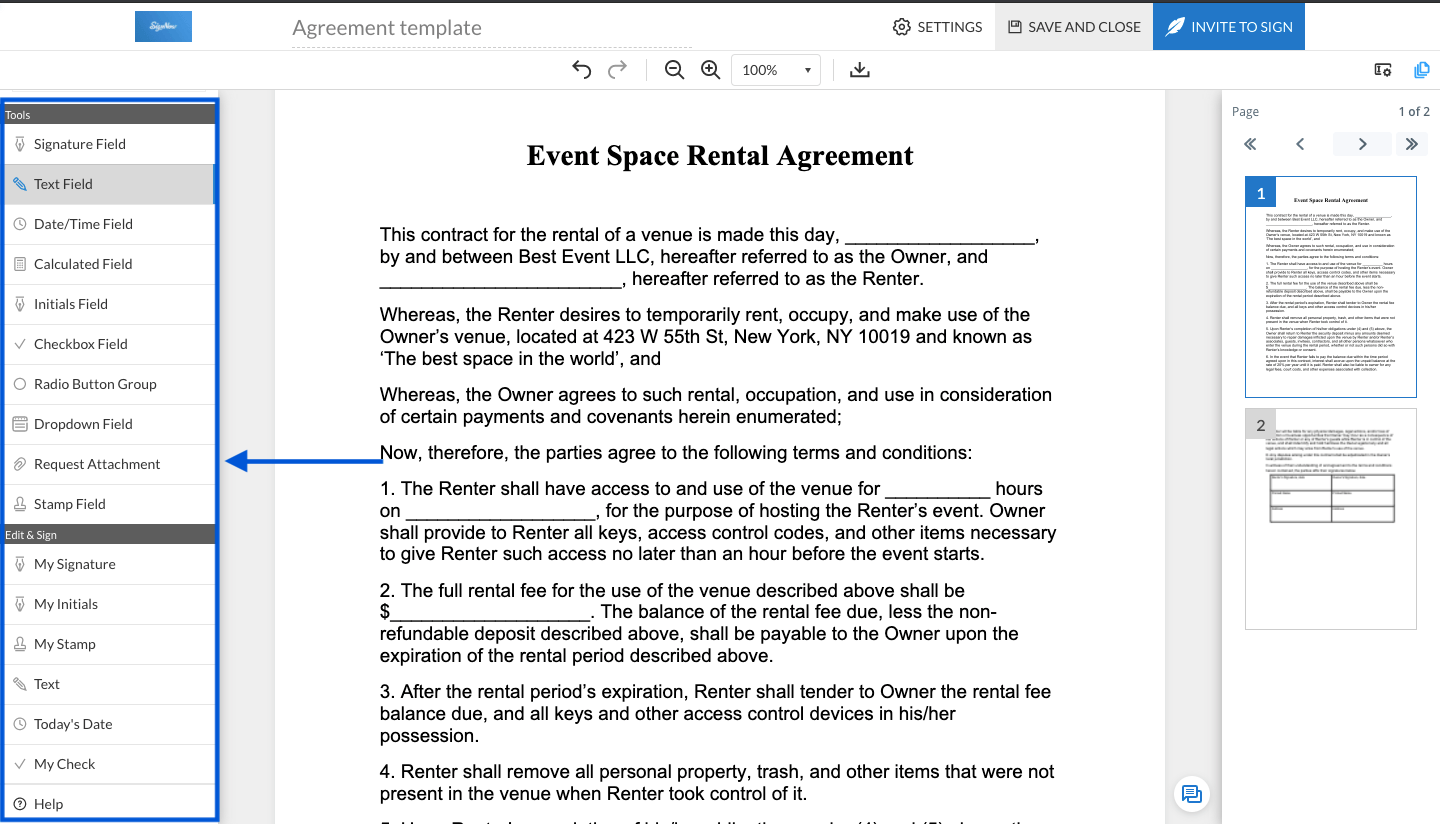The width and height of the screenshot is (1440, 824).
Task: Click the download document icon
Action: pos(859,69)
